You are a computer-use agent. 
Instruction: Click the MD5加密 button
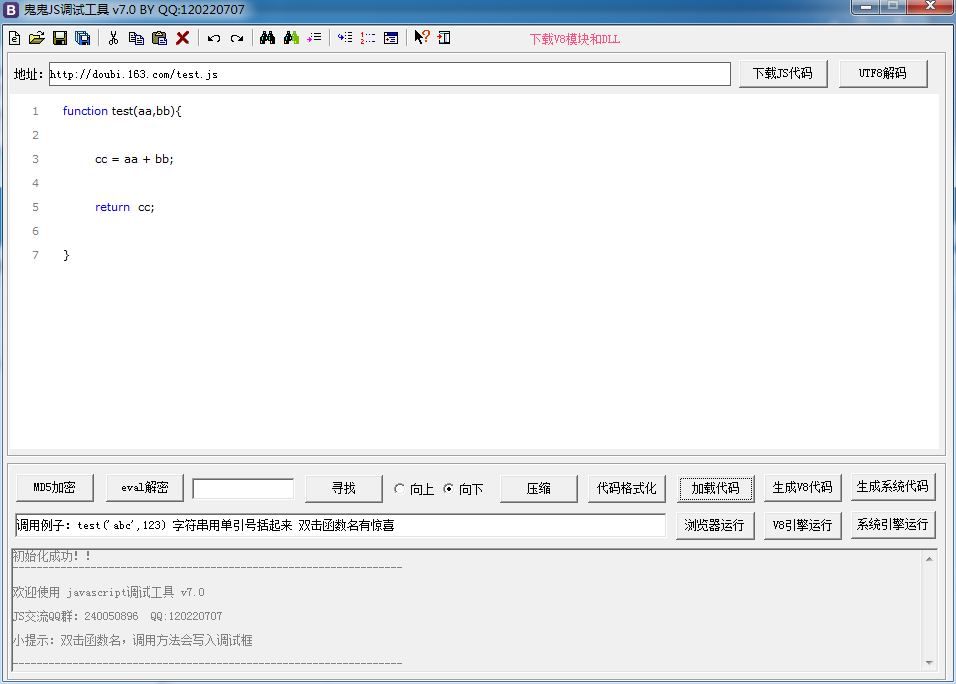click(55, 488)
